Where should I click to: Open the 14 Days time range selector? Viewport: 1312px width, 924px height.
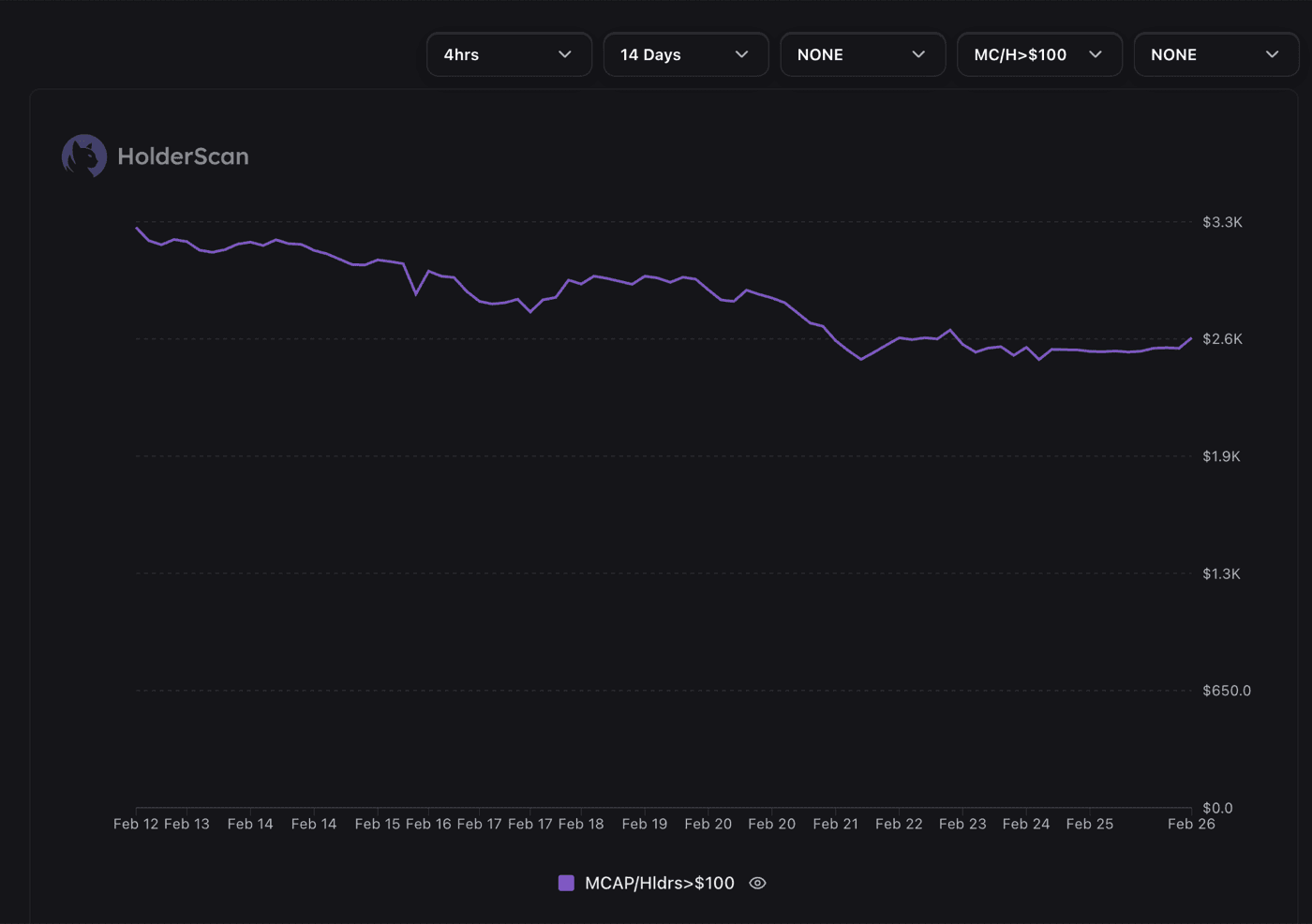[686, 54]
